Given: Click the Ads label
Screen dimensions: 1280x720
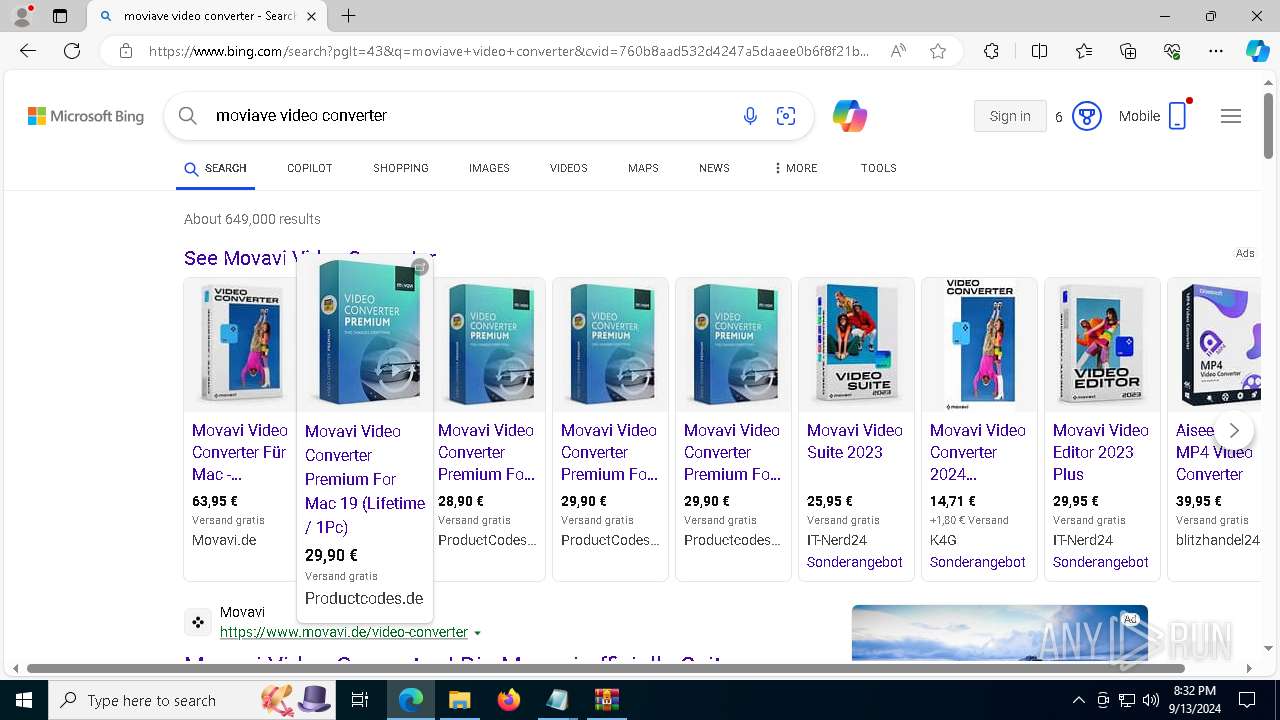Looking at the screenshot, I should (1245, 253).
